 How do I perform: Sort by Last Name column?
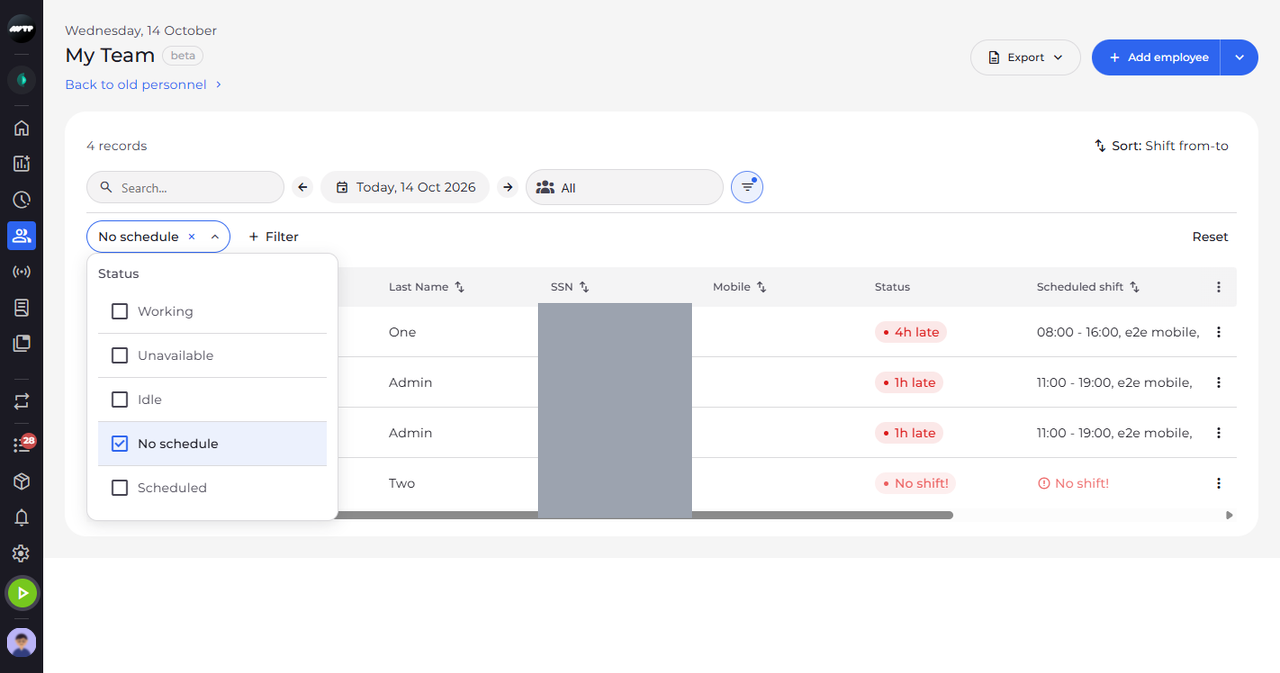point(459,287)
